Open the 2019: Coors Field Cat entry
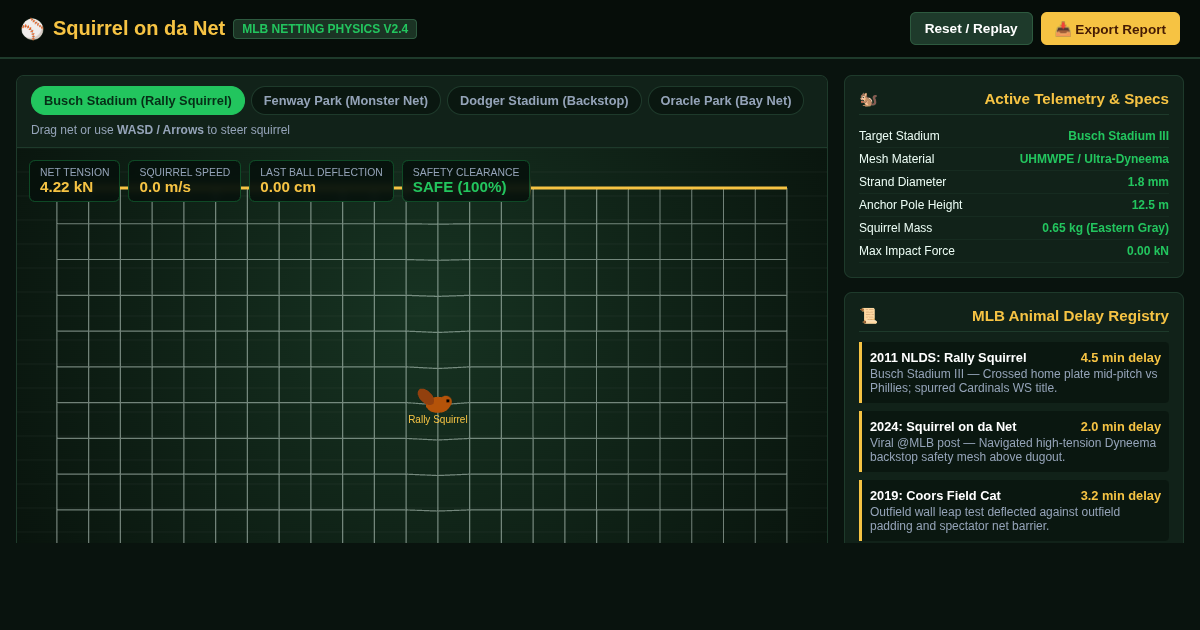The width and height of the screenshot is (1200, 630). pos(1014,510)
